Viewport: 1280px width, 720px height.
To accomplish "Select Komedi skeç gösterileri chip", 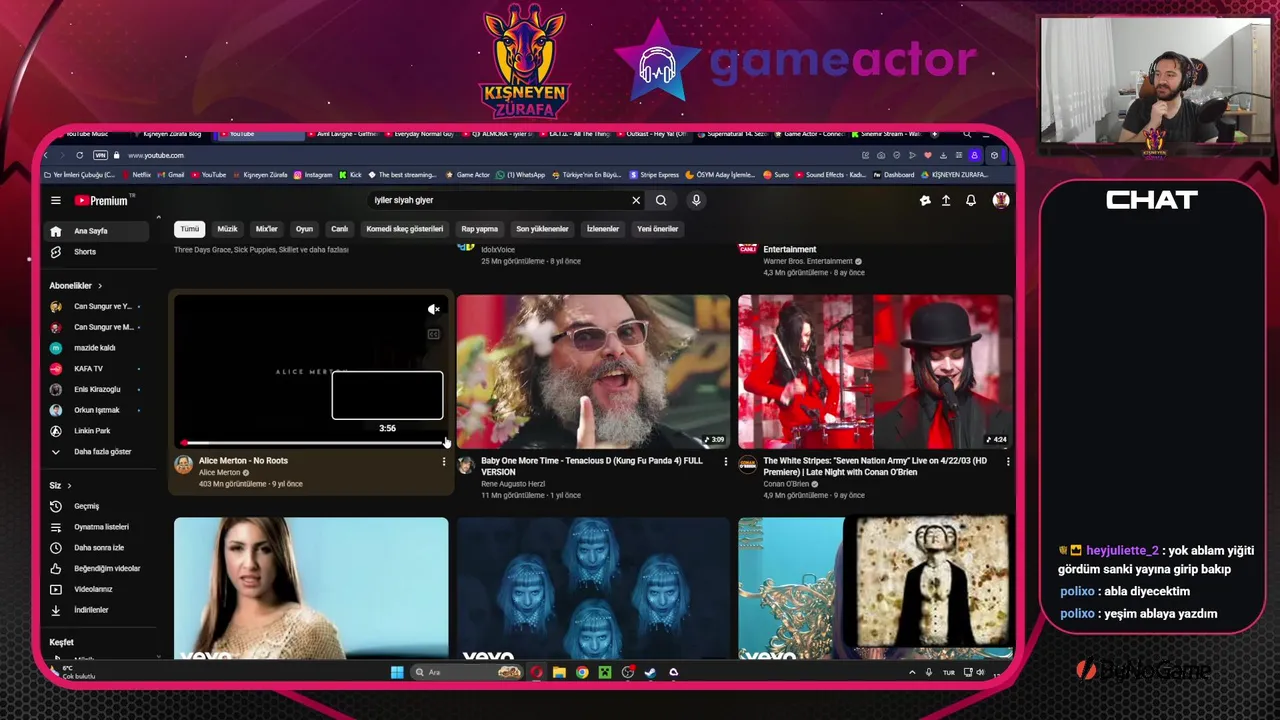I will [x=404, y=229].
